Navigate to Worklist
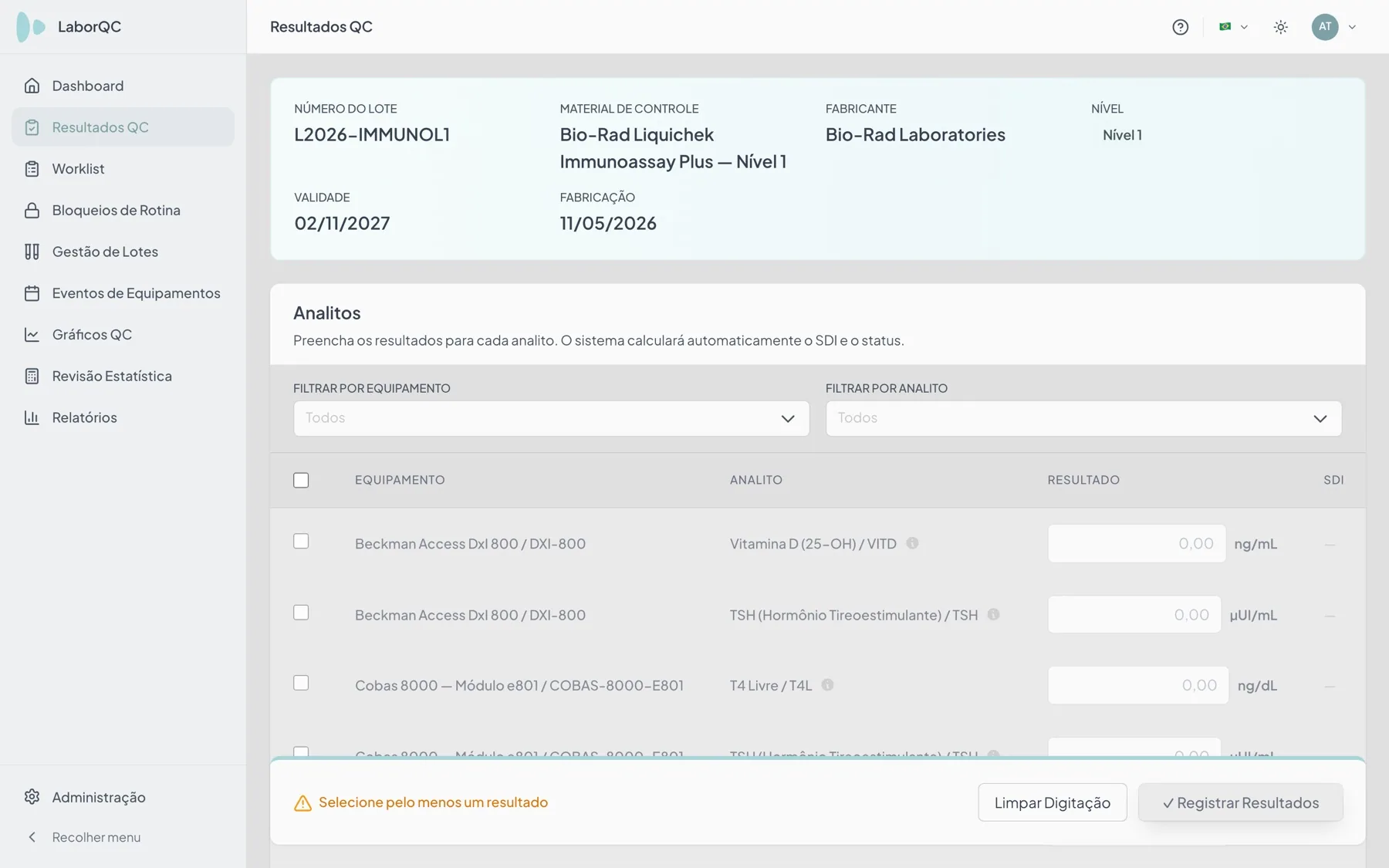The image size is (1389, 868). (123, 169)
